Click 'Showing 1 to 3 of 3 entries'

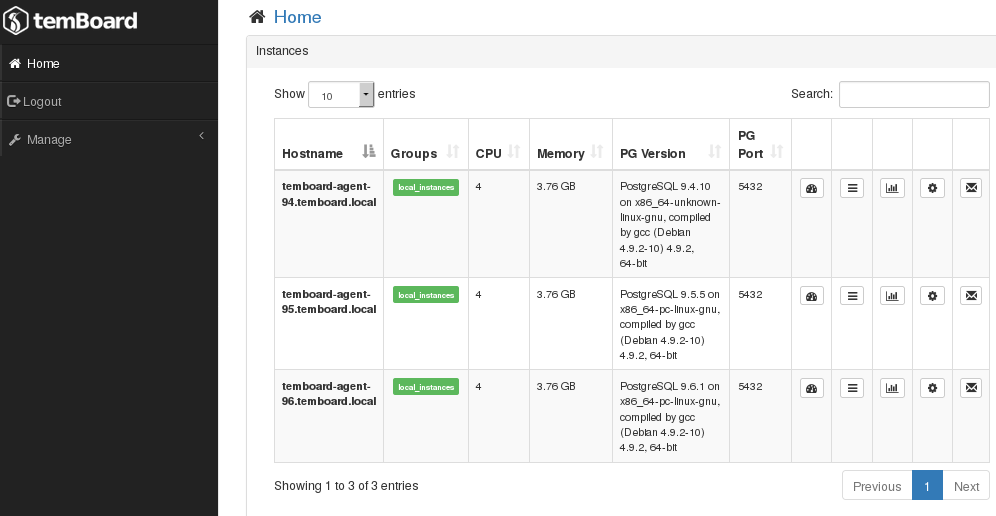[x=346, y=485]
